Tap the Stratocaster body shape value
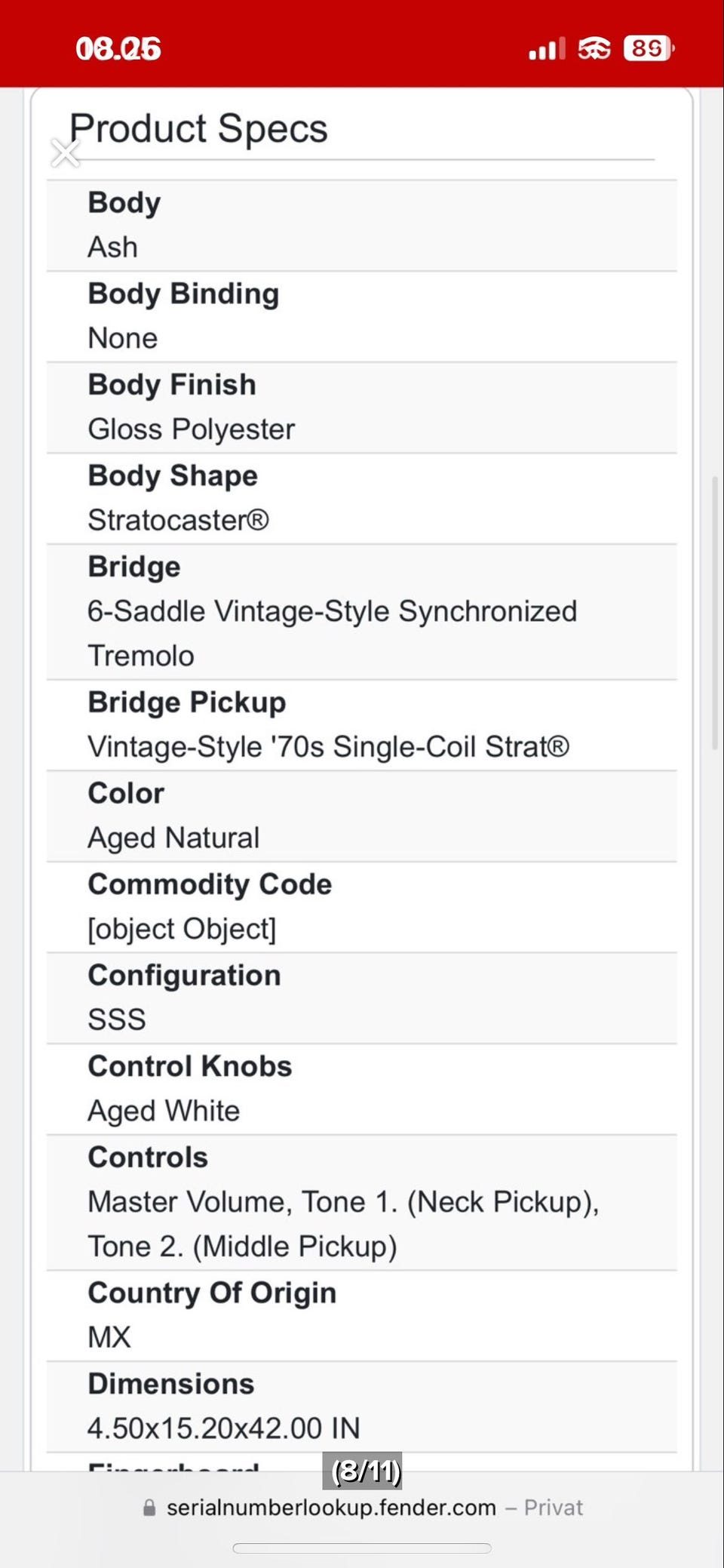 point(179,521)
